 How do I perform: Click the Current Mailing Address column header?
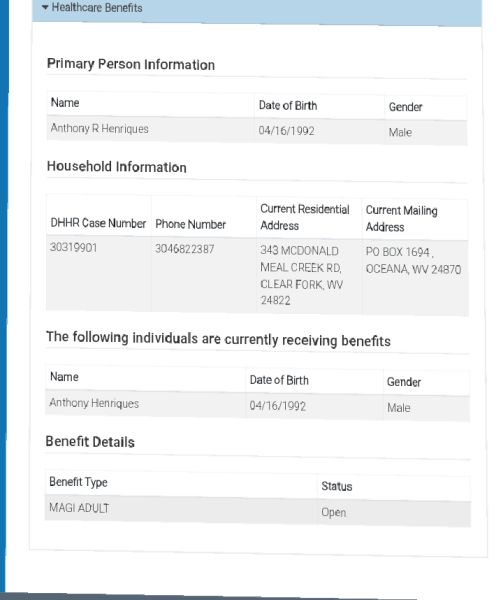pyautogui.click(x=401, y=218)
